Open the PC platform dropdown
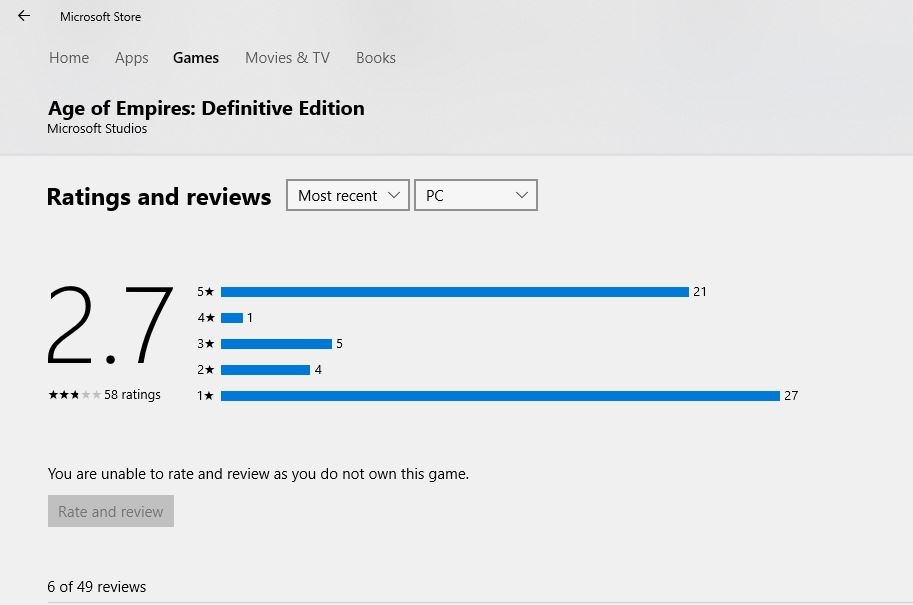Image resolution: width=913 pixels, height=605 pixels. coord(476,195)
